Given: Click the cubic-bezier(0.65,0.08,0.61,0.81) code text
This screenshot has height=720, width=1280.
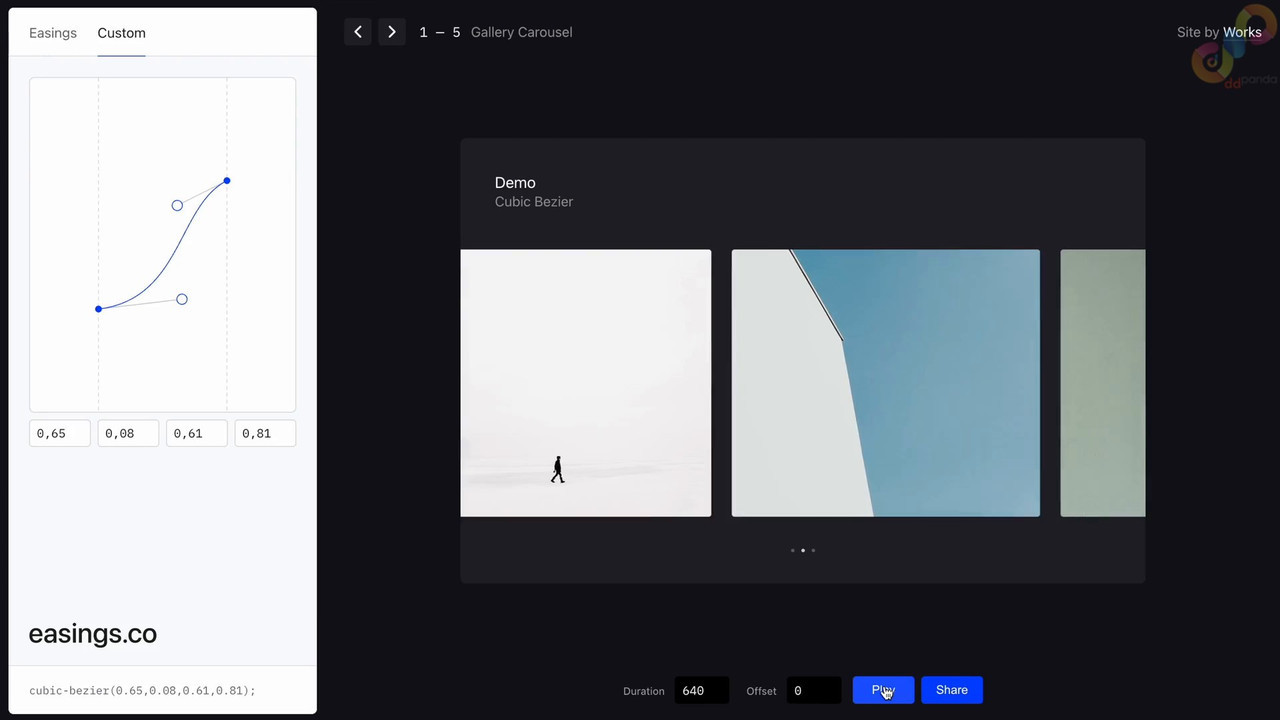Looking at the screenshot, I should (x=142, y=690).
